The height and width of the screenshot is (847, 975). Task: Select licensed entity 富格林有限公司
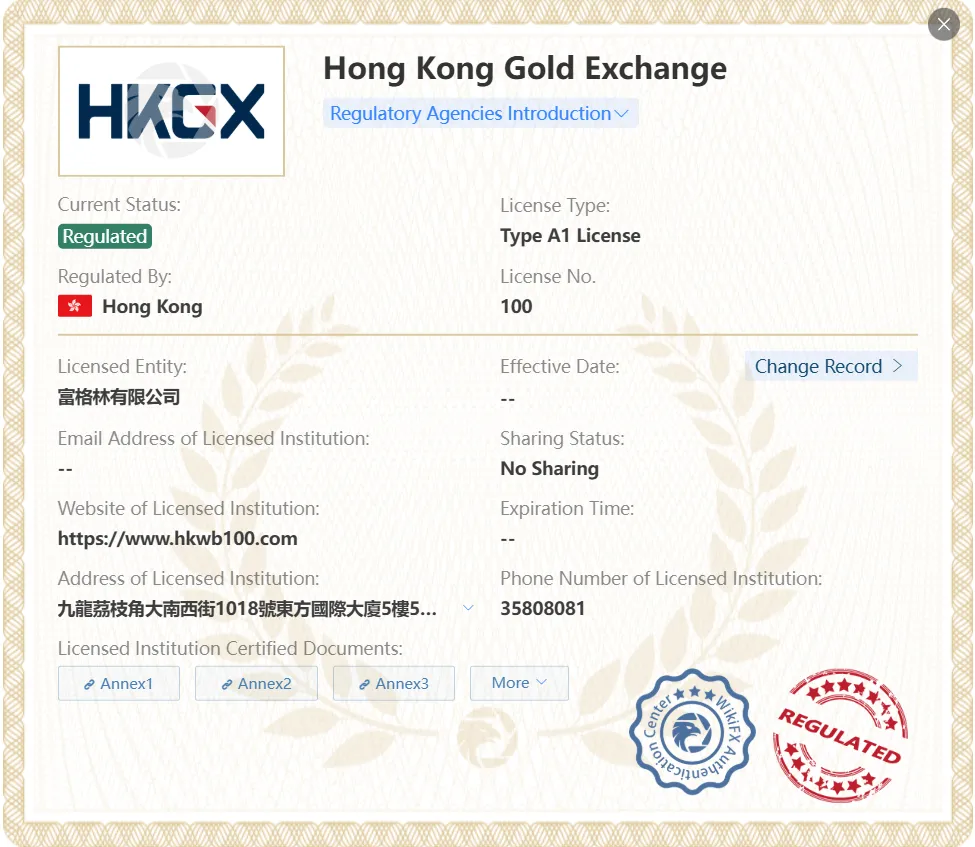[119, 397]
